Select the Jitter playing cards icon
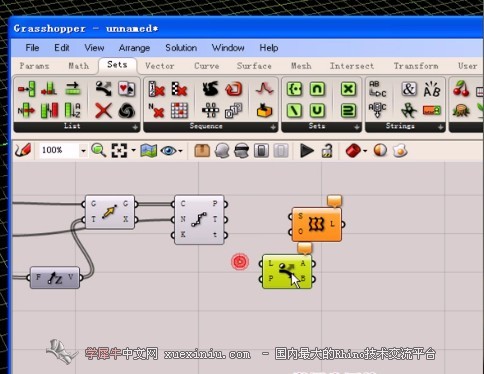The width and height of the screenshot is (484, 374). click(x=127, y=89)
